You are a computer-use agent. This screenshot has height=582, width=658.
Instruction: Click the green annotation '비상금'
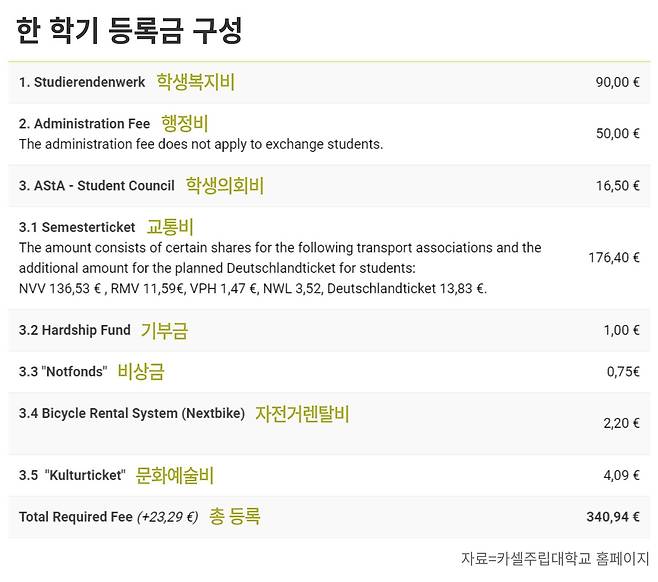point(141,372)
